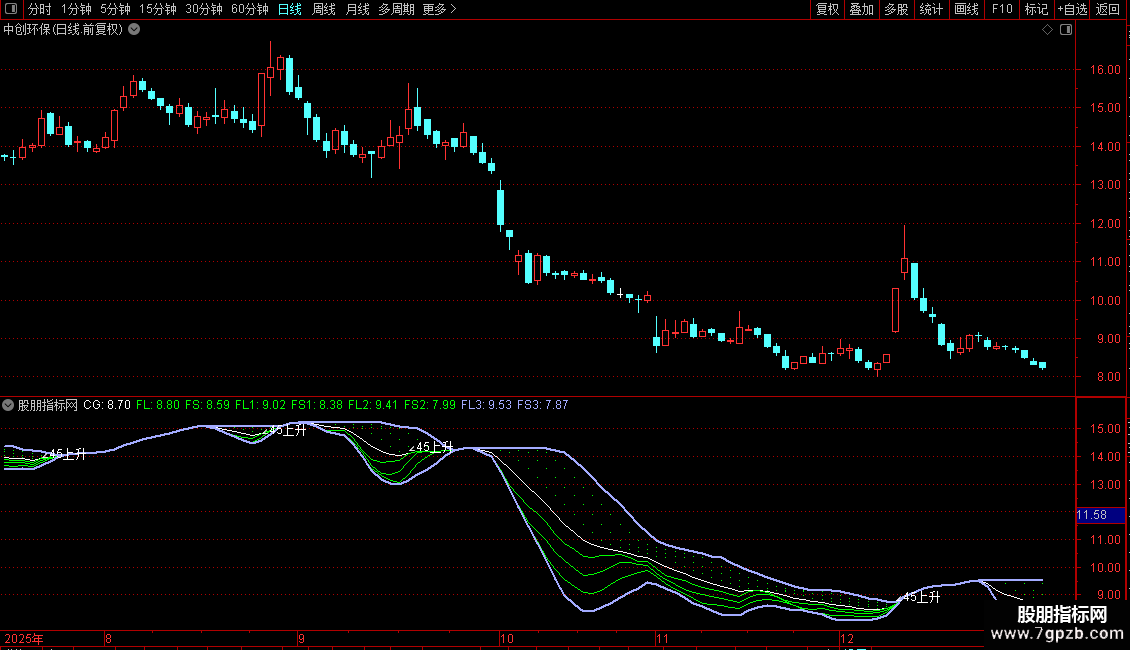Click the FL1: 9.02 indicator value
This screenshot has height=650, width=1130.
pos(260,405)
